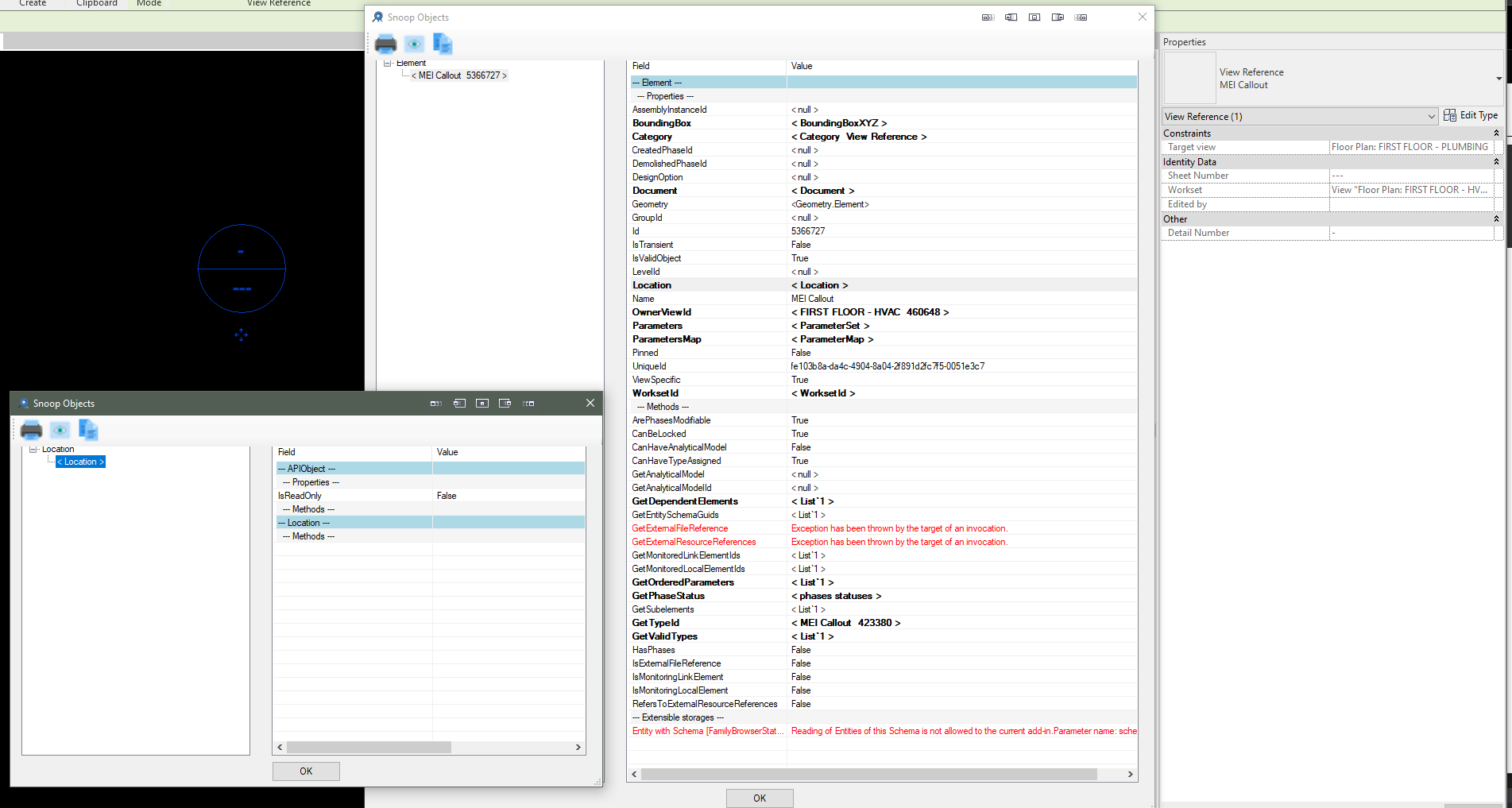
Task: Click the last window-placement icon in the Location Snoop title bar
Action: (x=528, y=404)
